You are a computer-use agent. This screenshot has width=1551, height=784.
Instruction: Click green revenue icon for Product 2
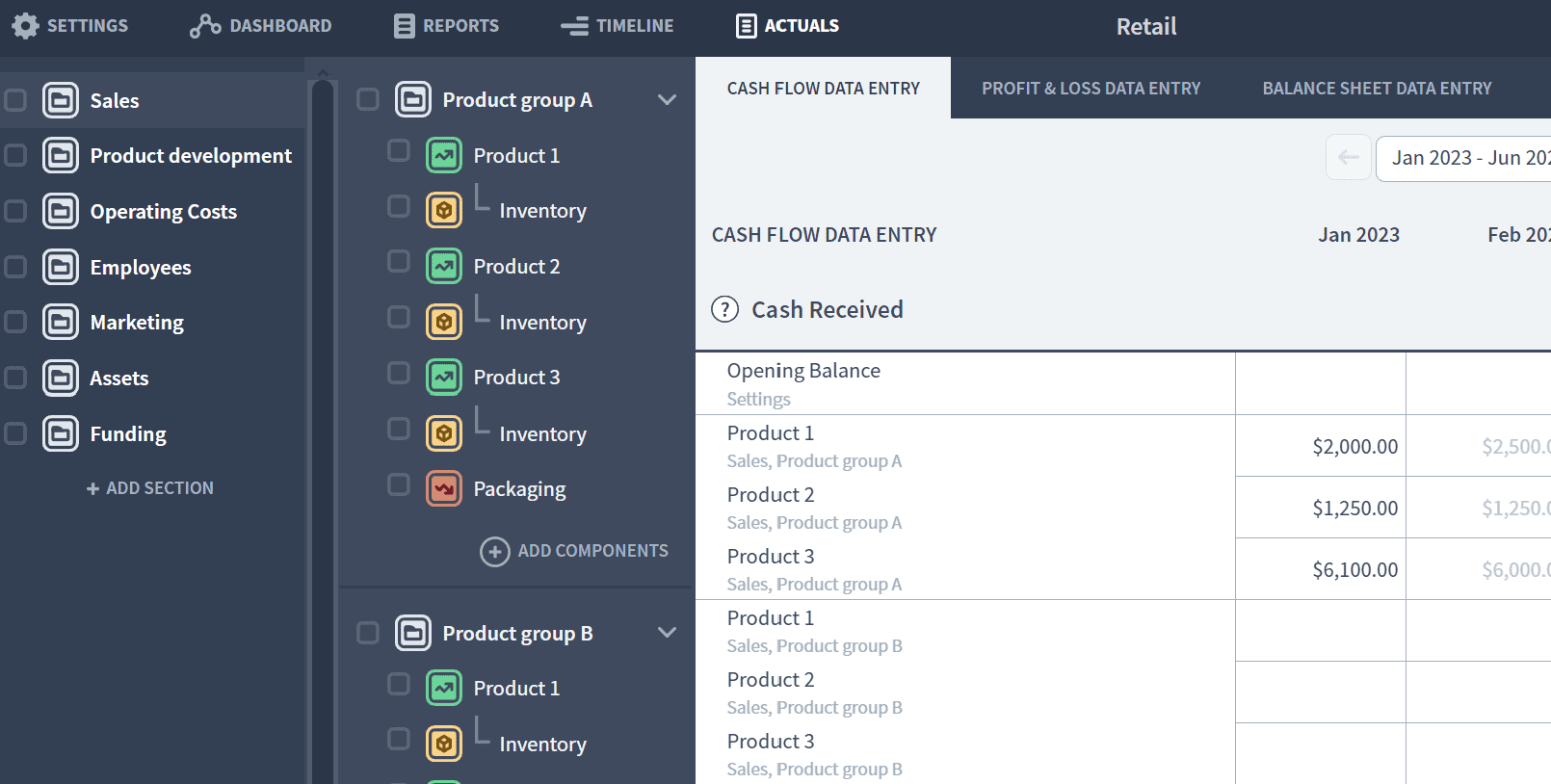click(x=444, y=266)
